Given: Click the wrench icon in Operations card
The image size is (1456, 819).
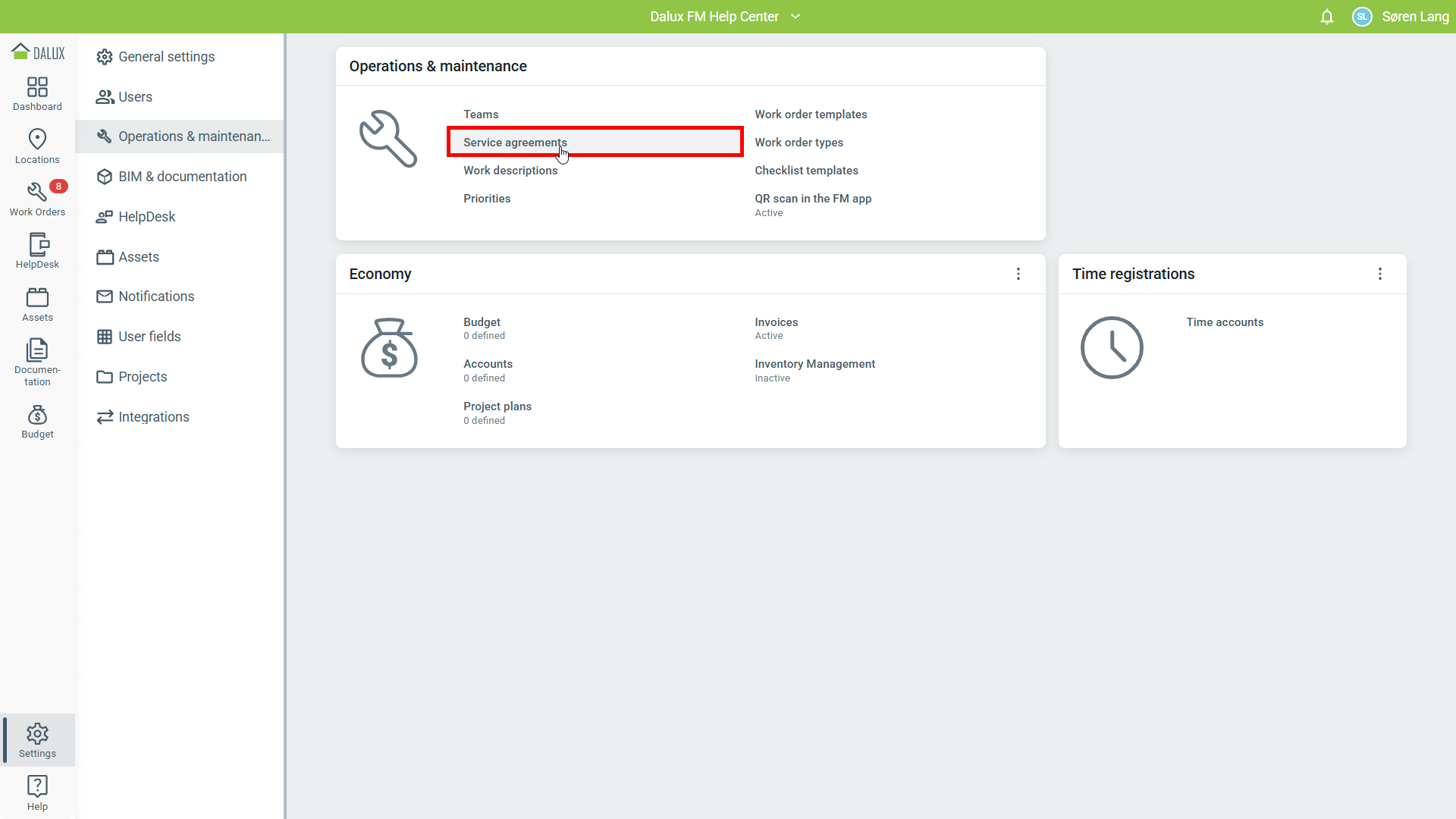Looking at the screenshot, I should (x=388, y=139).
